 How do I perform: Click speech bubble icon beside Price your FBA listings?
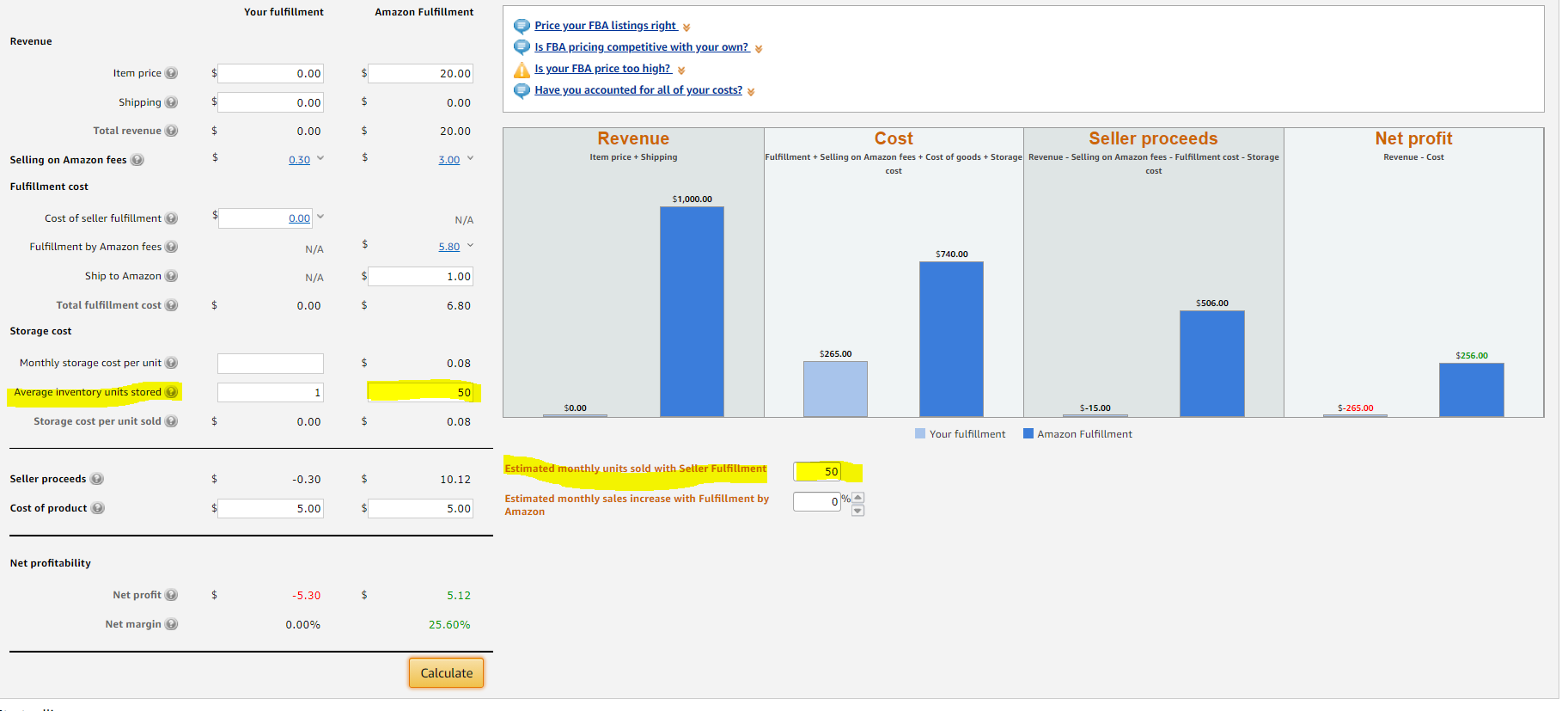coord(522,27)
